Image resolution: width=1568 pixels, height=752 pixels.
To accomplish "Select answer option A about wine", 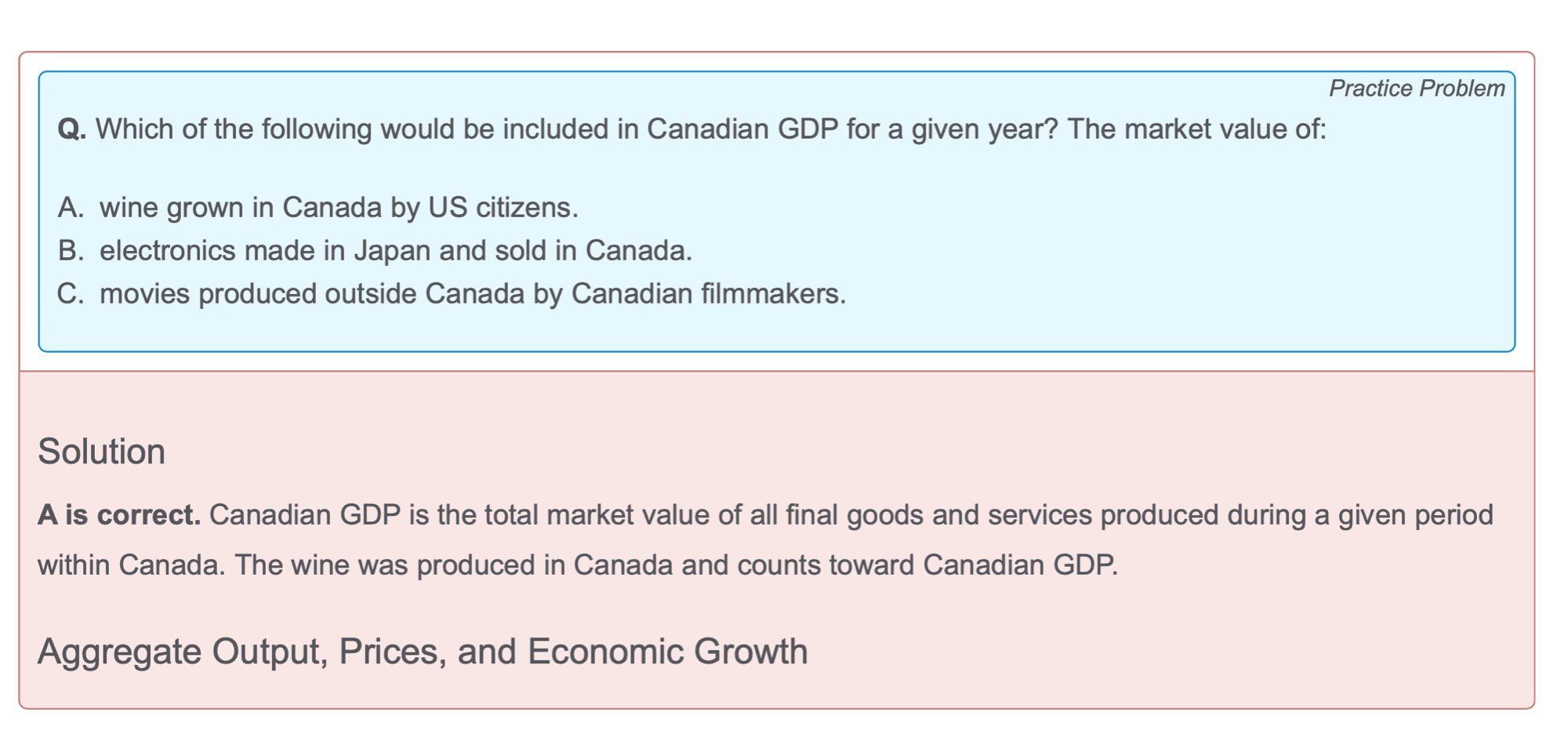I will [x=338, y=208].
